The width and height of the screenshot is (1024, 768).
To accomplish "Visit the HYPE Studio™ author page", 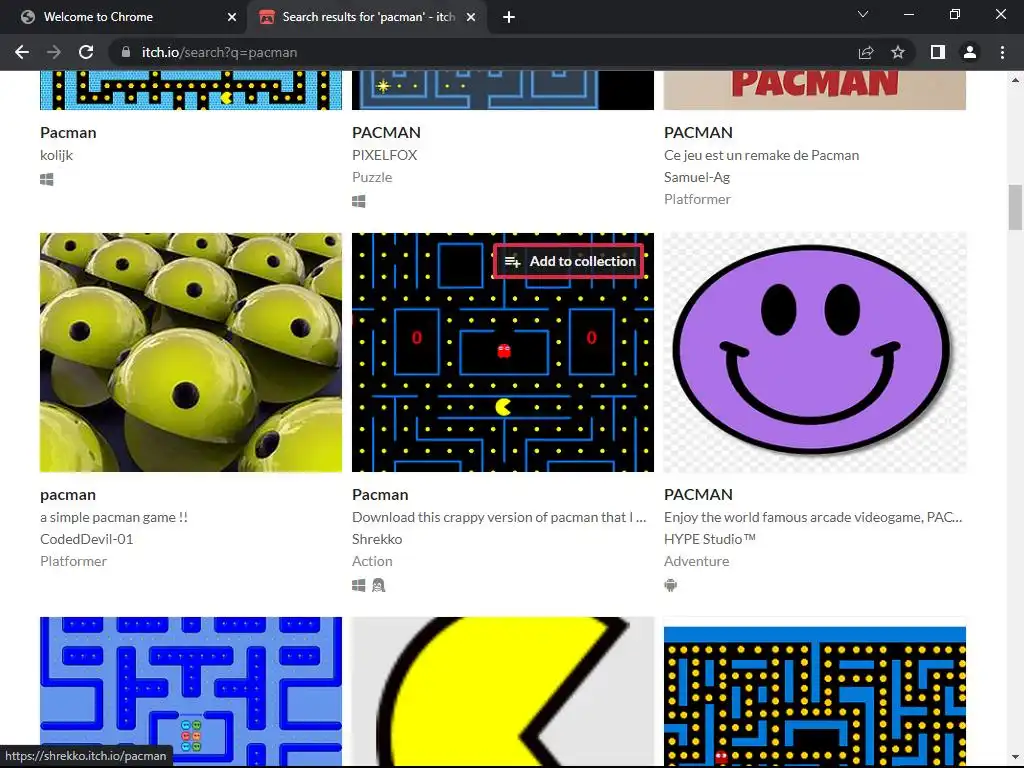I will tap(710, 539).
